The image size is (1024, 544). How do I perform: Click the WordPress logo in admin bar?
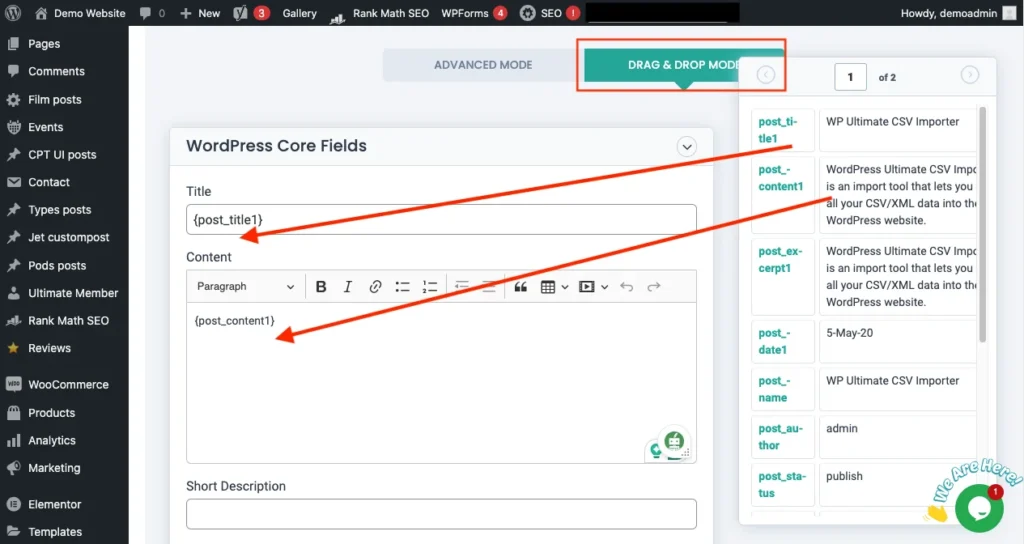pos(13,13)
